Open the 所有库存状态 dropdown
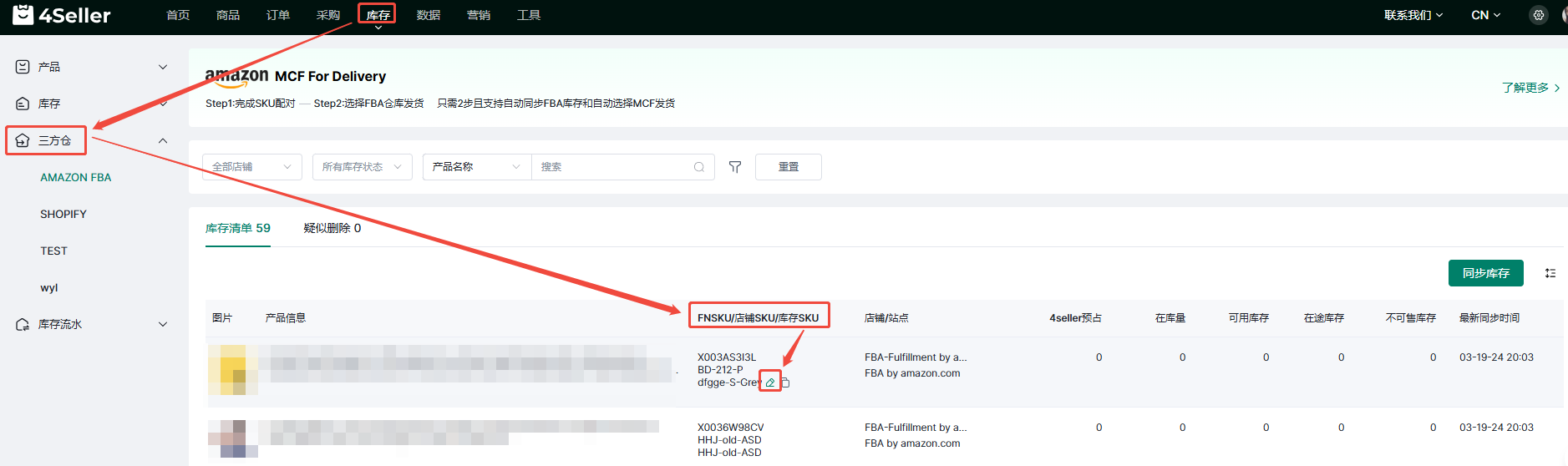The image size is (1568, 466). click(x=363, y=167)
